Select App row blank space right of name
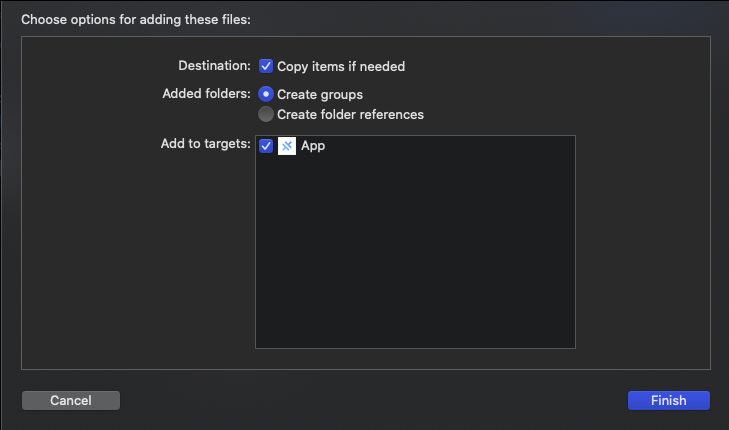 click(450, 146)
